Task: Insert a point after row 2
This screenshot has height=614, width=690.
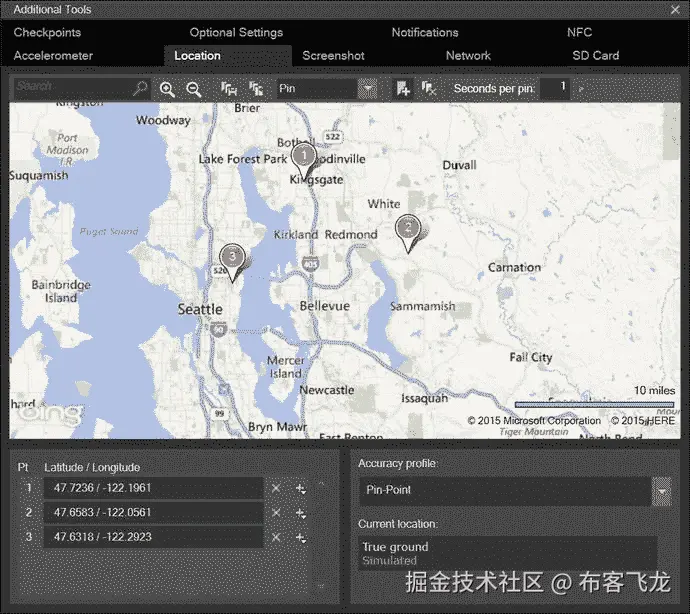Action: tap(301, 513)
